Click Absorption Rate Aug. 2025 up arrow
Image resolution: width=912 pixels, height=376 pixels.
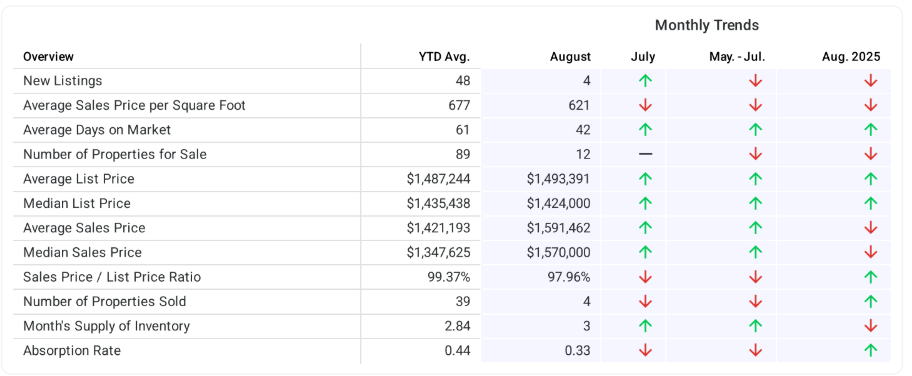(x=870, y=350)
